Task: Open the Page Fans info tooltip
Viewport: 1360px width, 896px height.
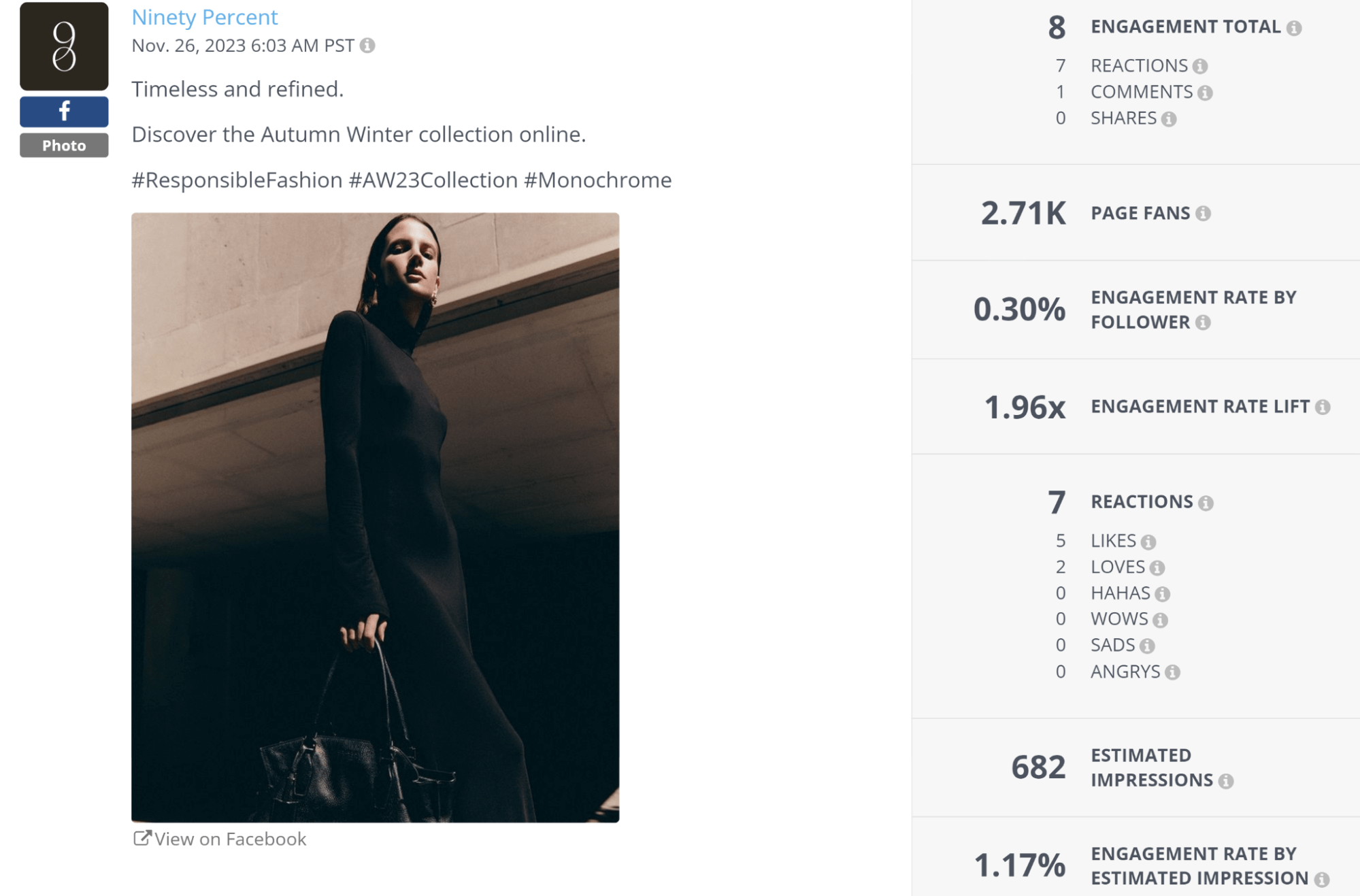Action: coord(1204,213)
